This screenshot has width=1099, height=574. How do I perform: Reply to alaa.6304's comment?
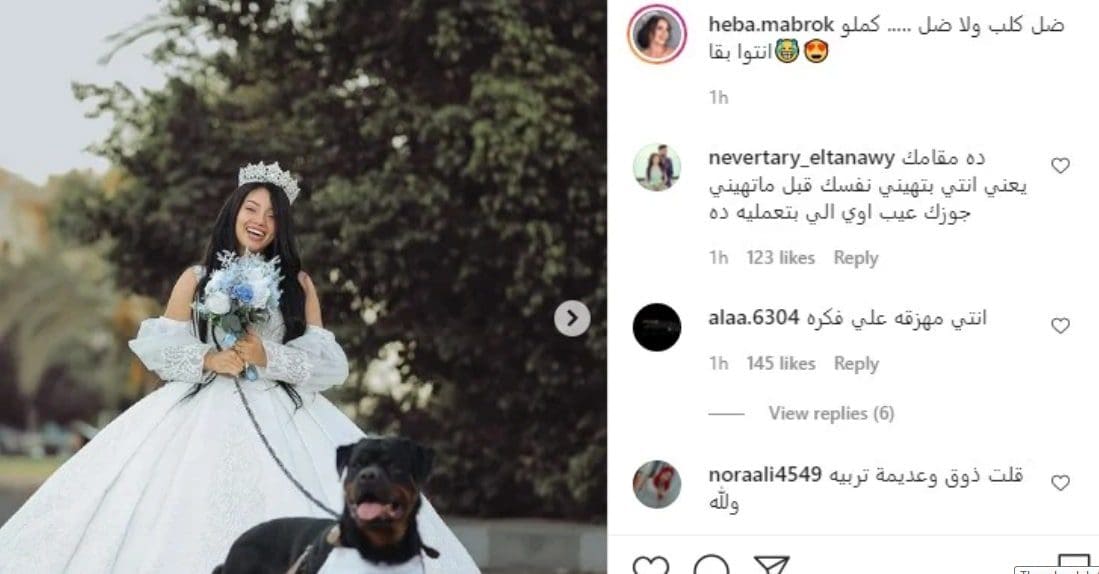[x=856, y=364]
